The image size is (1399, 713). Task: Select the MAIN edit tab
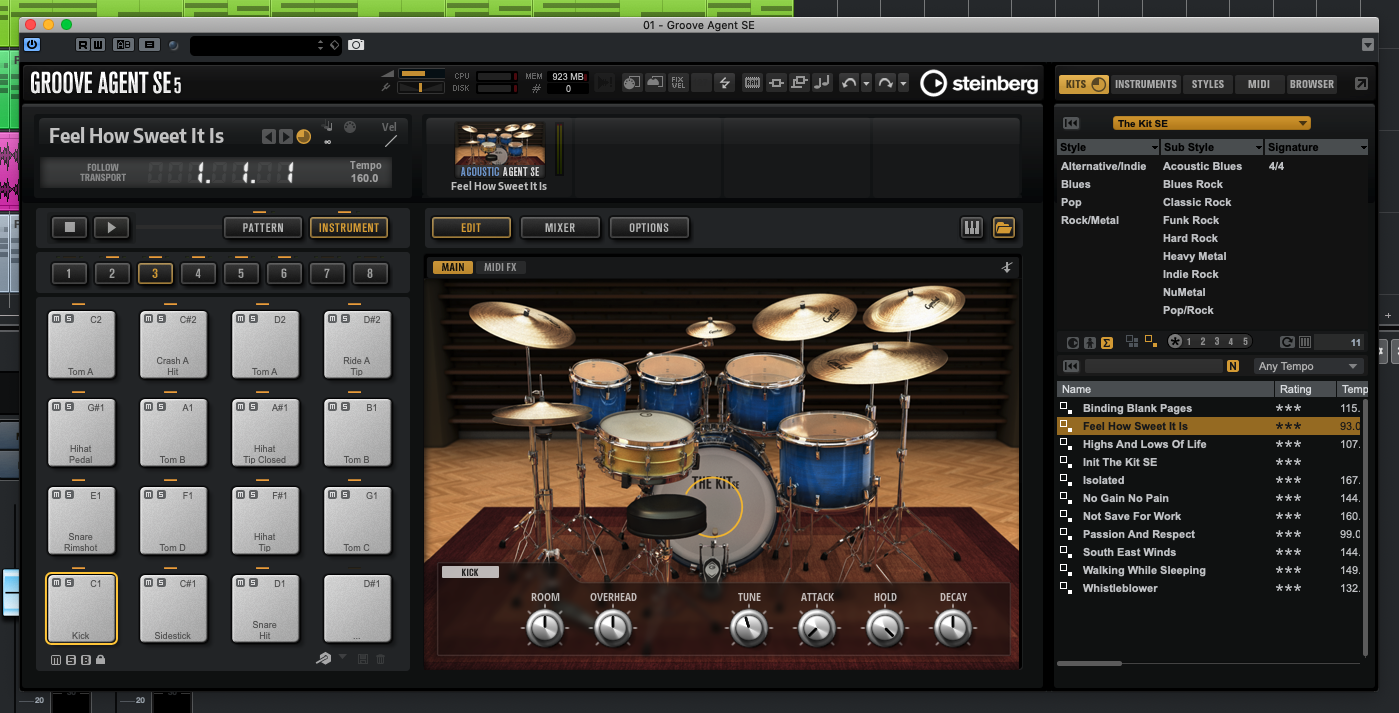[x=453, y=267]
